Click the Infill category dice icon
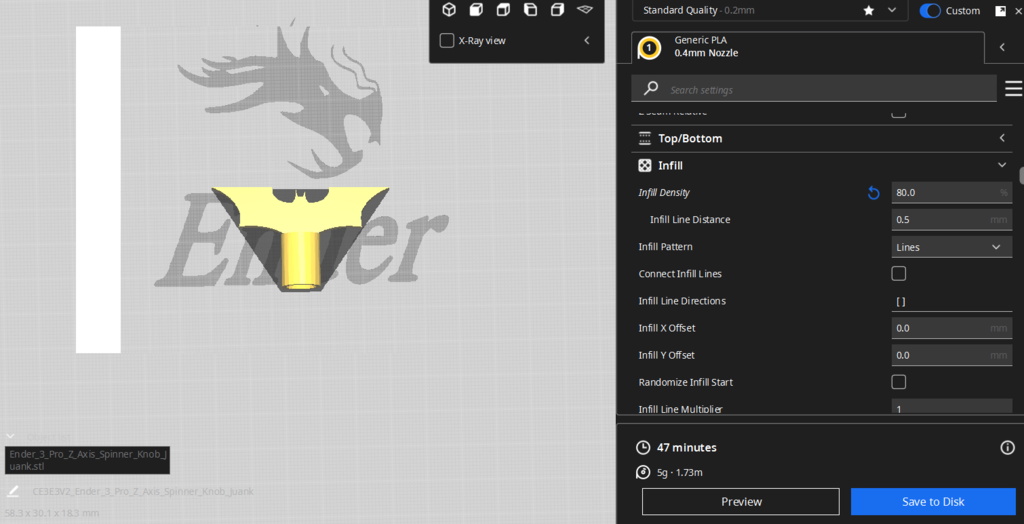This screenshot has width=1024, height=524. point(645,165)
